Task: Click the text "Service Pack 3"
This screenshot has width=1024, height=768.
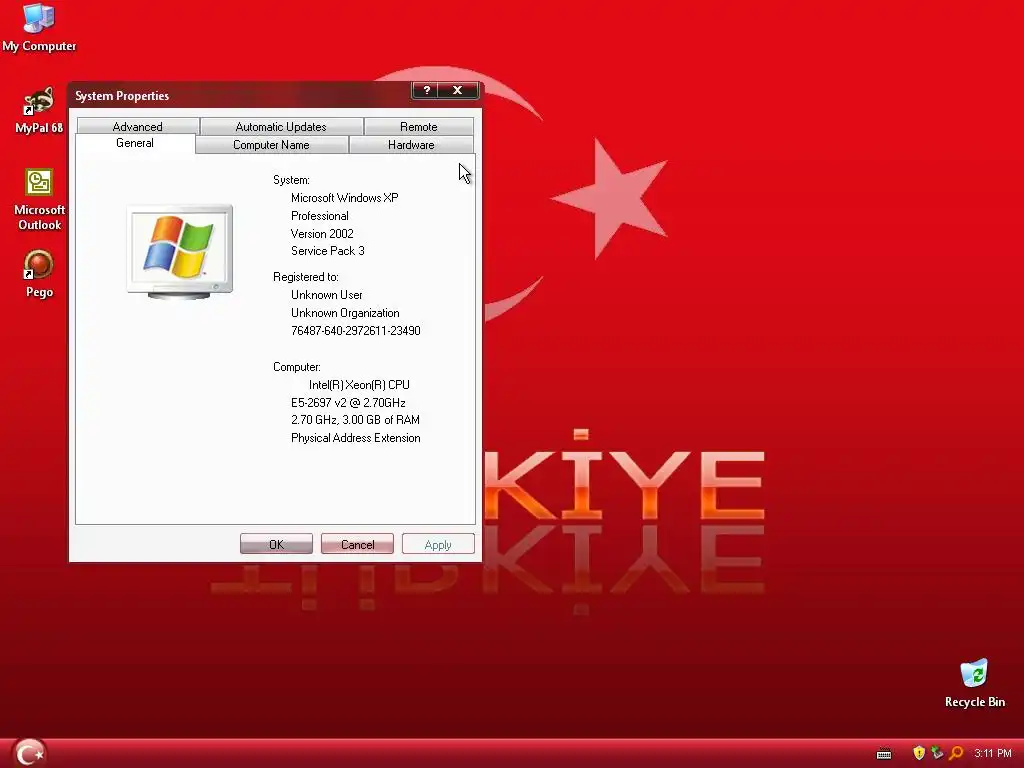Action: (328, 251)
